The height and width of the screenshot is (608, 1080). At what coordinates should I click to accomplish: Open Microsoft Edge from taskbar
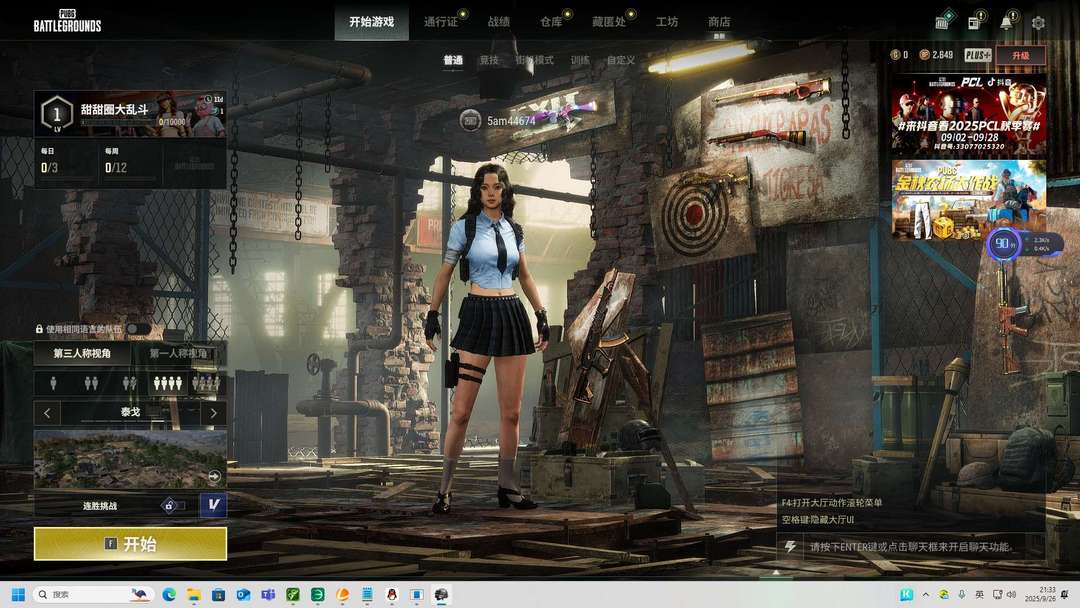(169, 594)
